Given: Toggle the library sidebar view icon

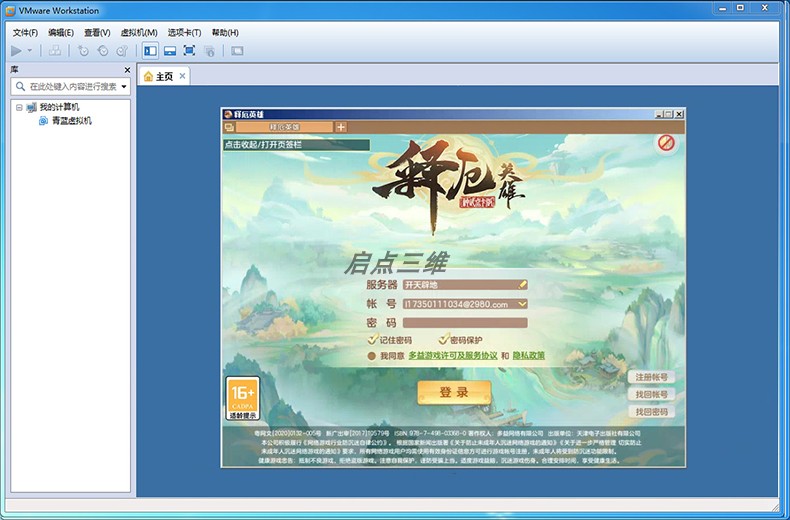Looking at the screenshot, I should coord(150,50).
